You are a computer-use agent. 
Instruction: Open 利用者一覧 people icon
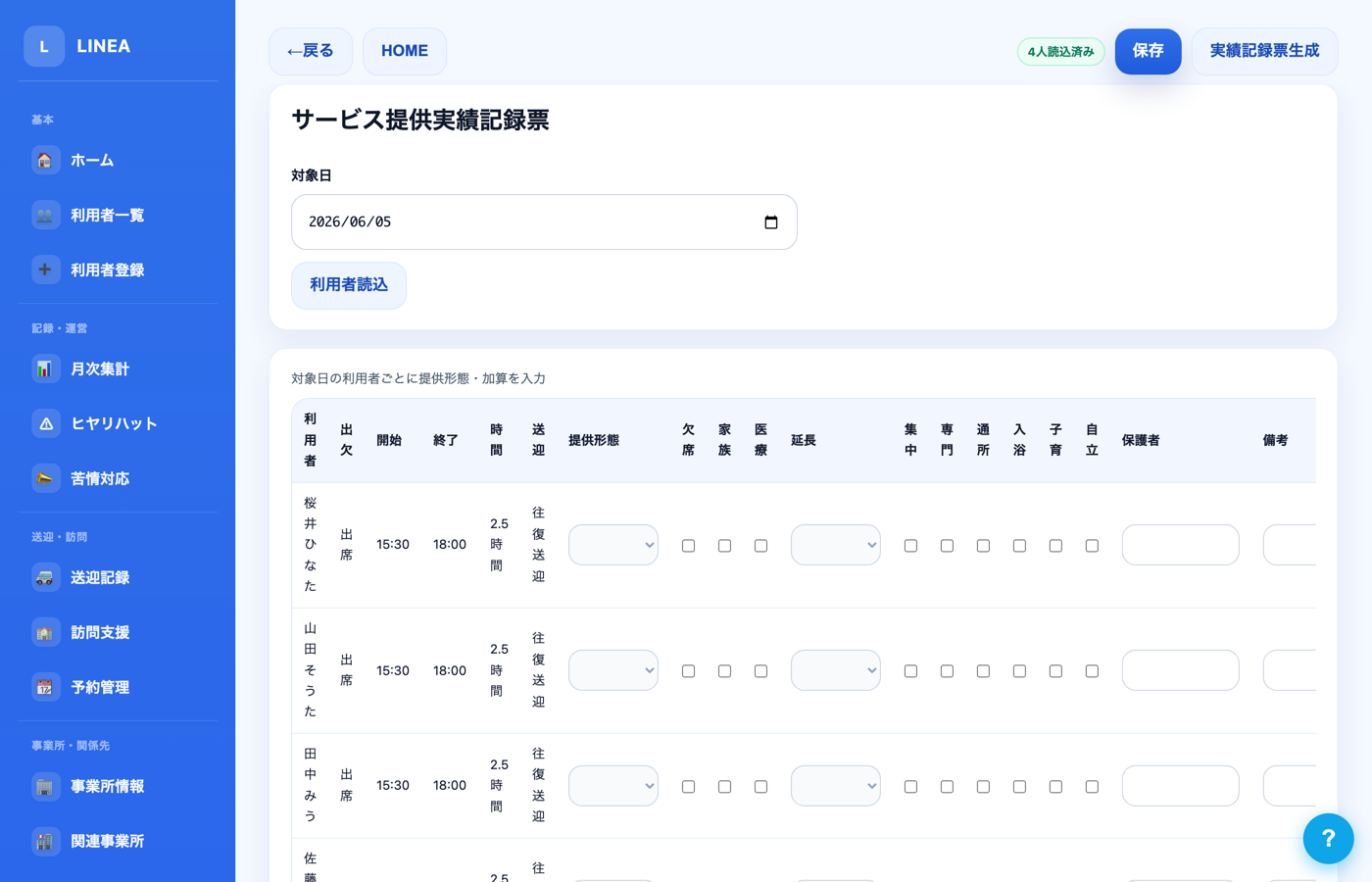[x=45, y=215]
